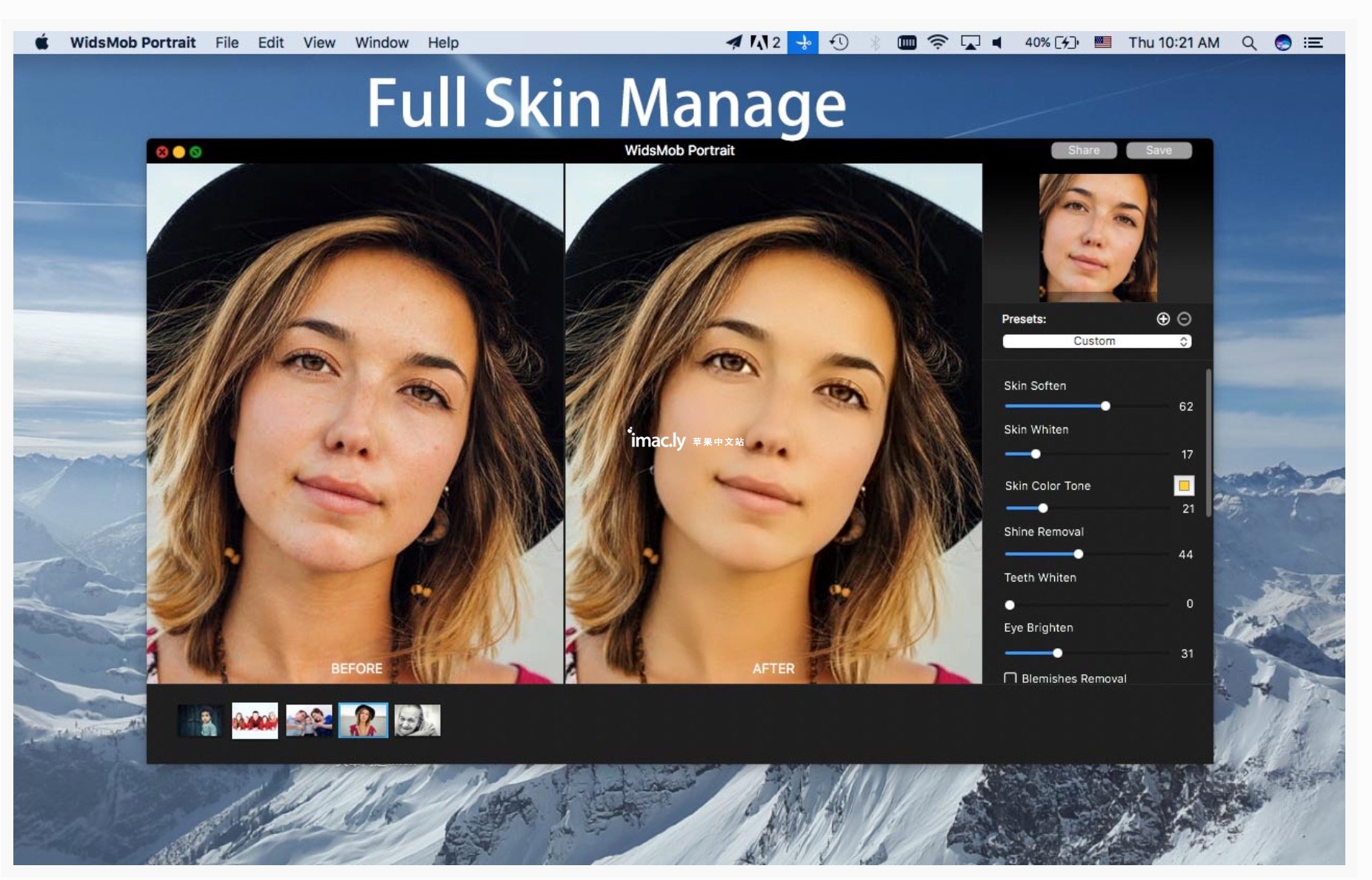Open the US flag input source menu
This screenshot has height=880, width=1372.
click(x=1103, y=42)
